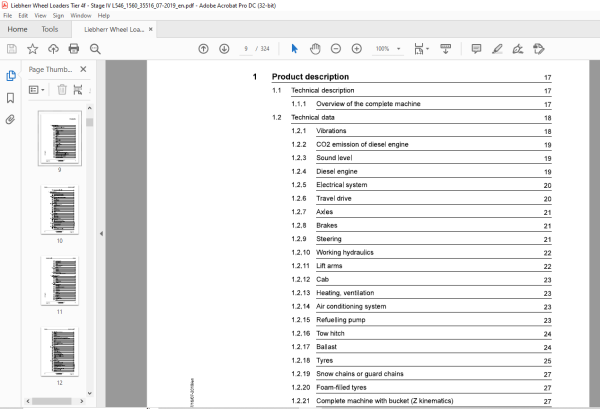Click the thumbnail panel page layout icon
This screenshot has height=409, width=600.
point(78,90)
